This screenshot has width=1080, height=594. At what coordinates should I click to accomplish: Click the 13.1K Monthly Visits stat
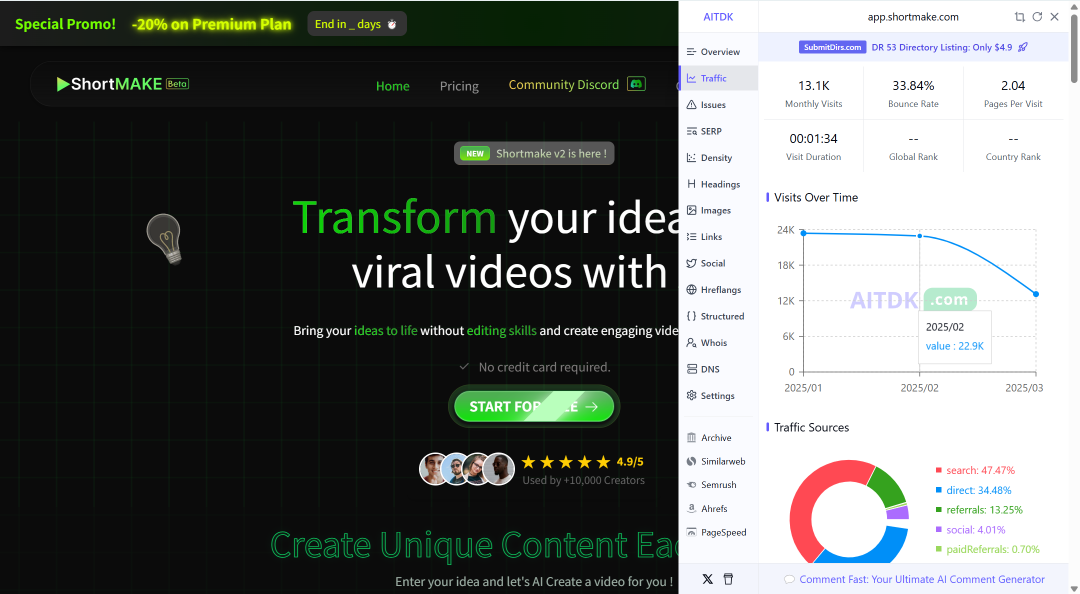tap(813, 94)
